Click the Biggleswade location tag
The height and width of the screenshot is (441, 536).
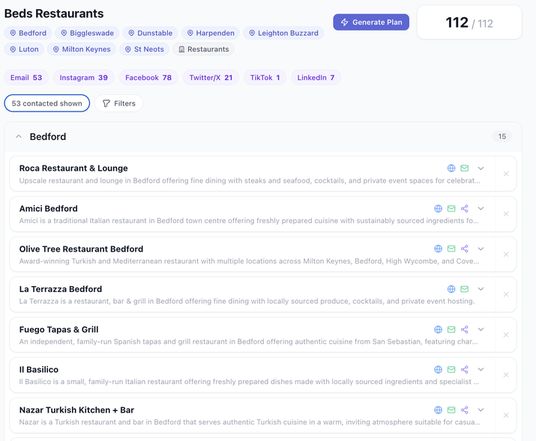[x=87, y=33]
